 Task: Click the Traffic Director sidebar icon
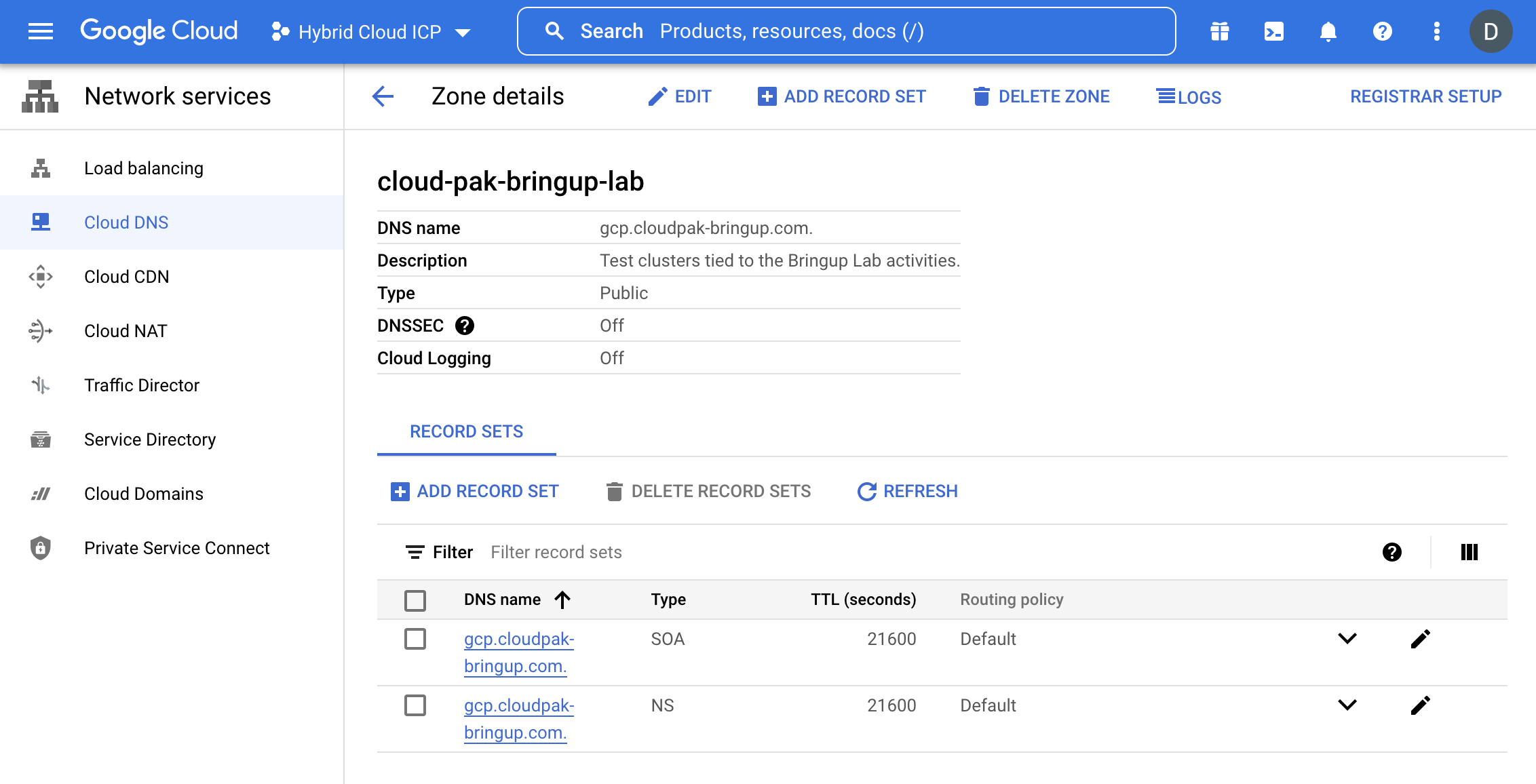click(x=41, y=385)
